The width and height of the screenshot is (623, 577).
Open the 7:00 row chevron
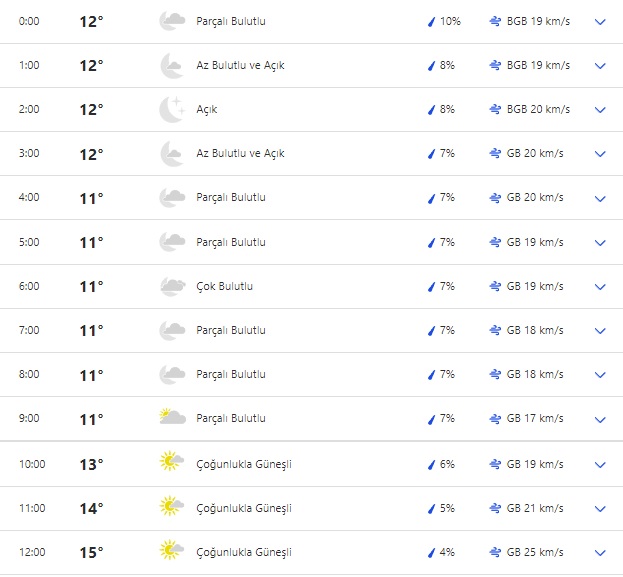pyautogui.click(x=600, y=331)
